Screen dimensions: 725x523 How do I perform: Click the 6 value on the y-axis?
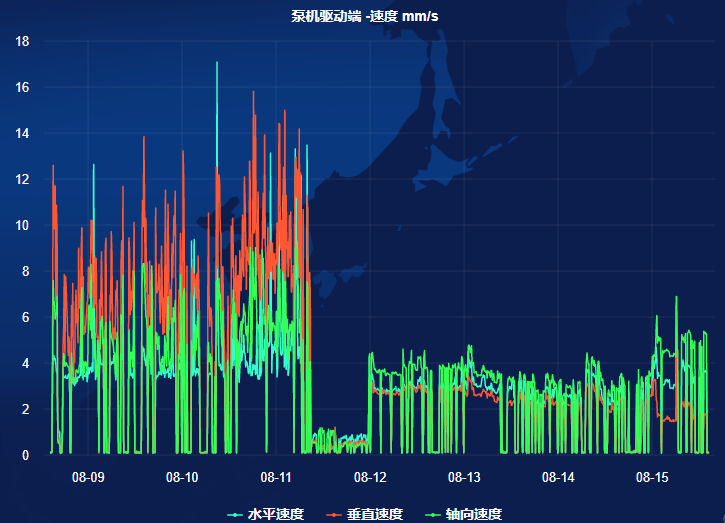pos(25,317)
